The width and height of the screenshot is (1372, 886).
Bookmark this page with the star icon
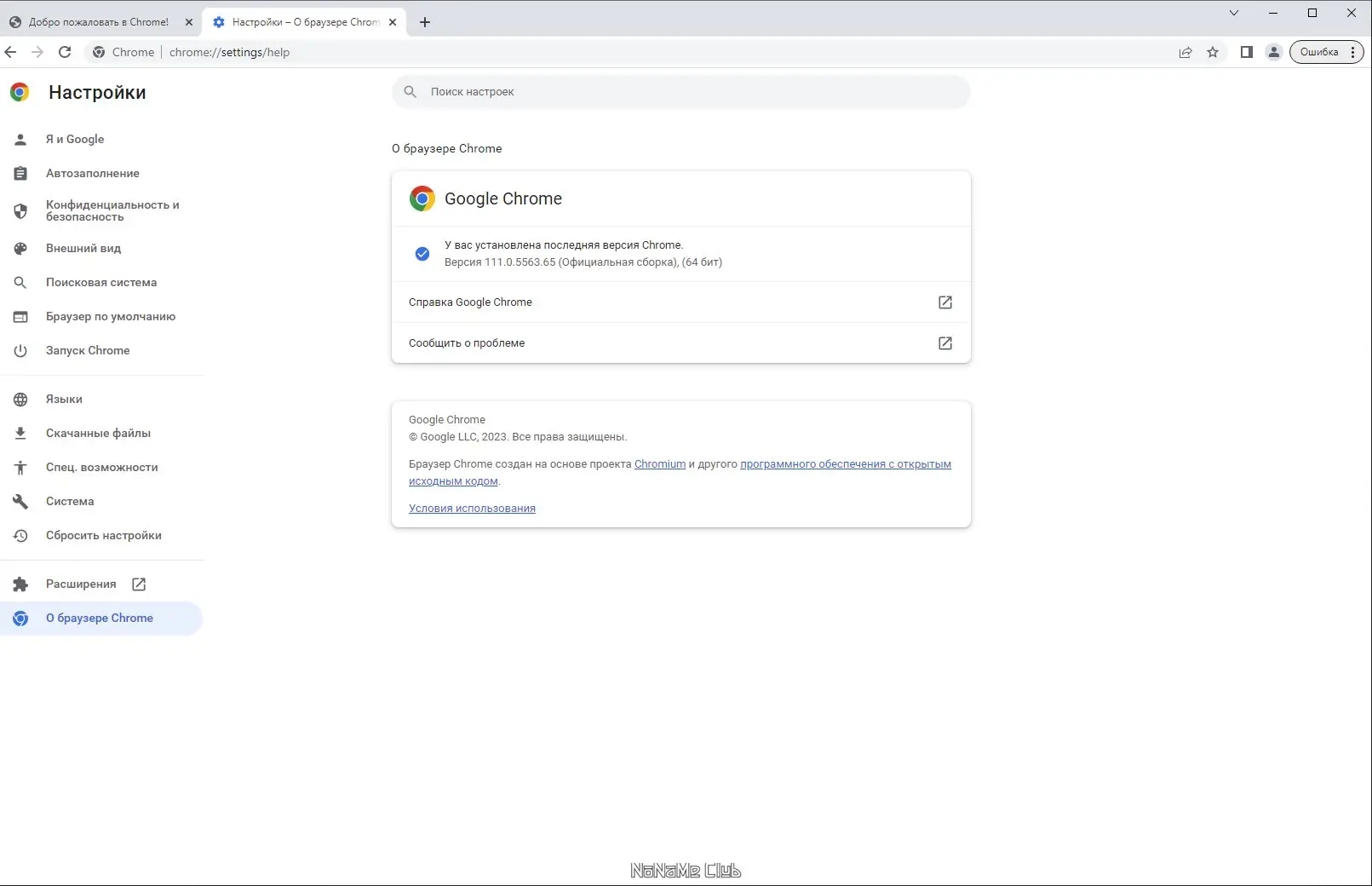point(1213,52)
